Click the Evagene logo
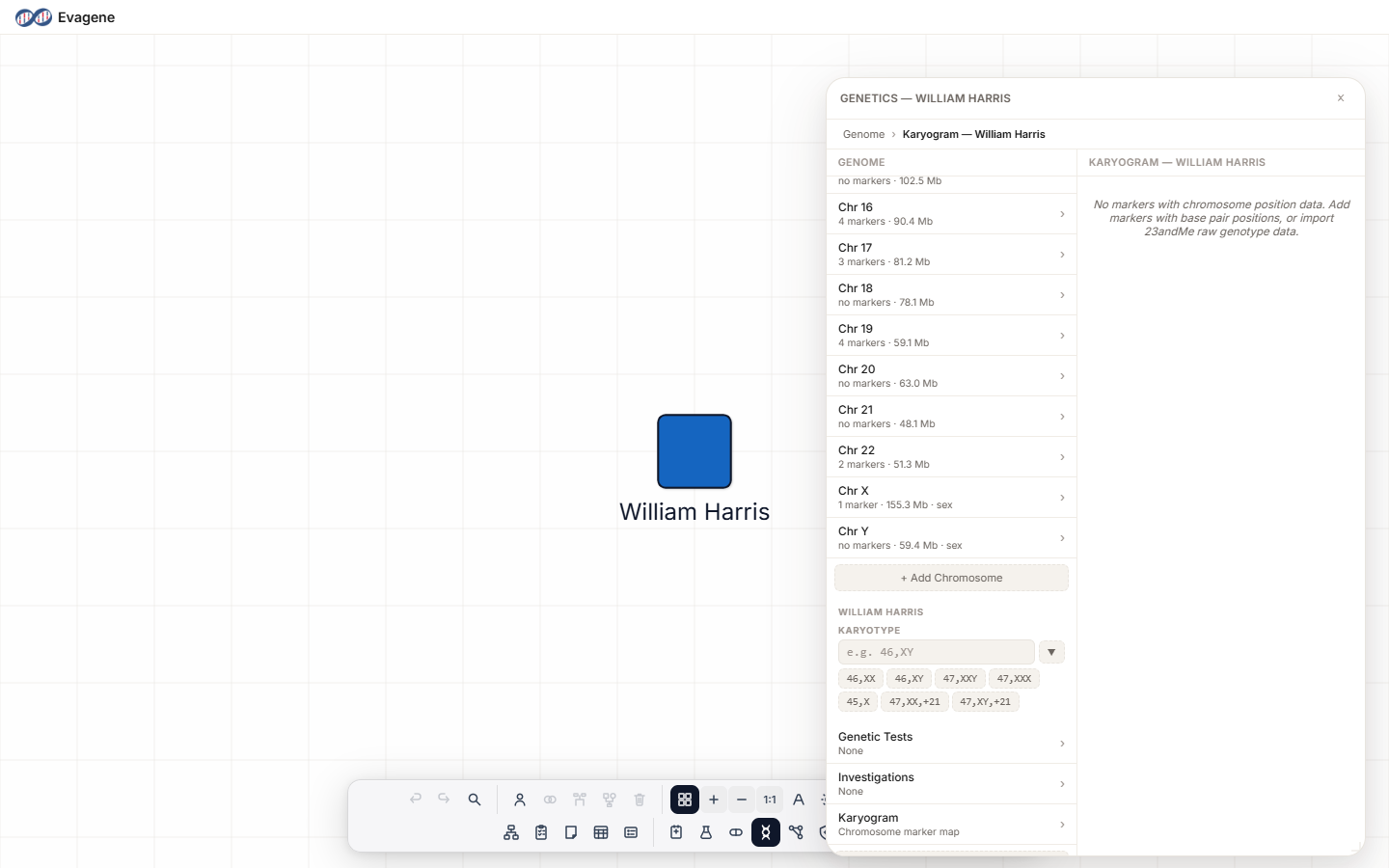 [65, 17]
